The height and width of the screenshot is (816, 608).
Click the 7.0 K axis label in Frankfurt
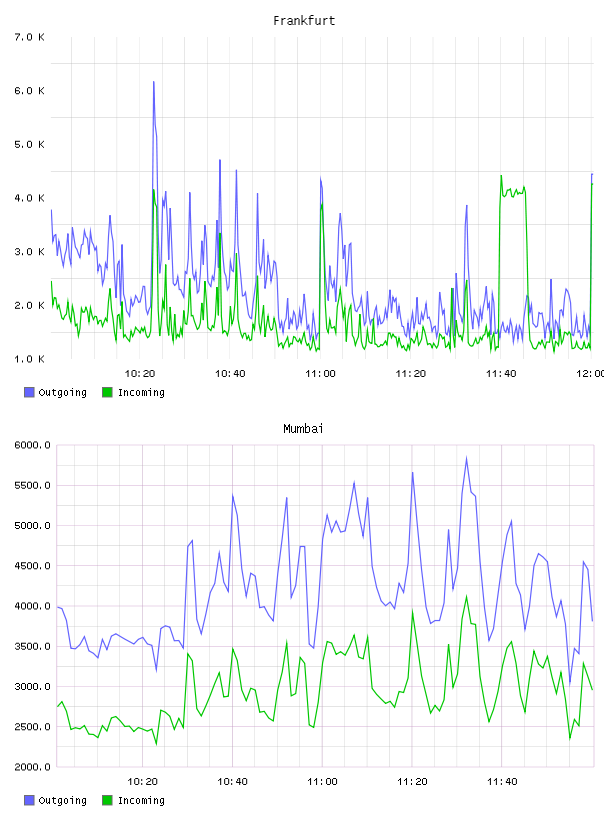pyautogui.click(x=30, y=37)
